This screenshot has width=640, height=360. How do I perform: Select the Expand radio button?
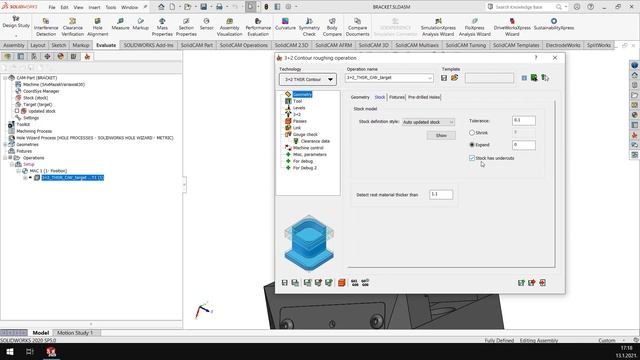click(x=472, y=144)
